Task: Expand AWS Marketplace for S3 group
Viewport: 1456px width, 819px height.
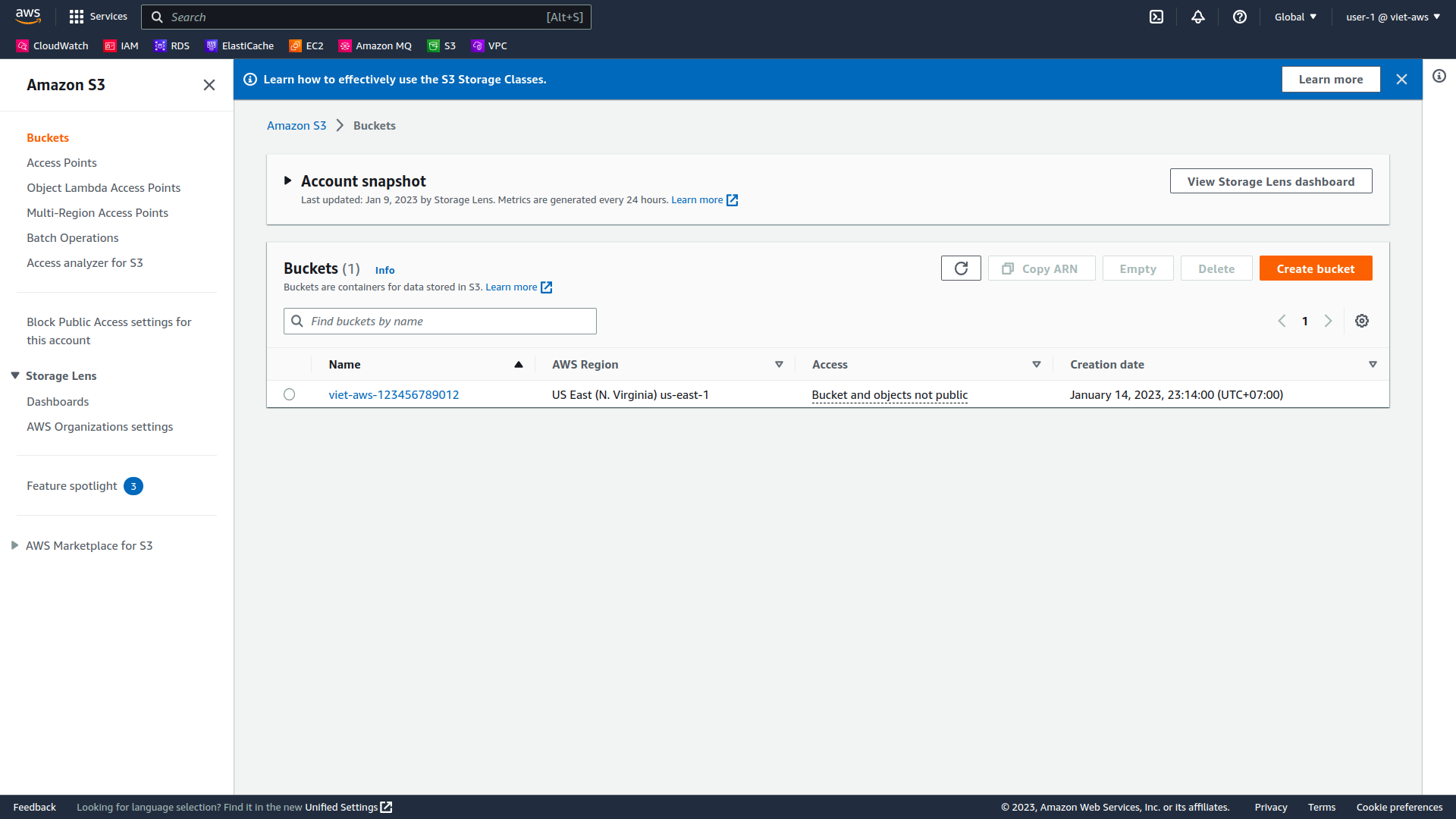Action: 15,545
